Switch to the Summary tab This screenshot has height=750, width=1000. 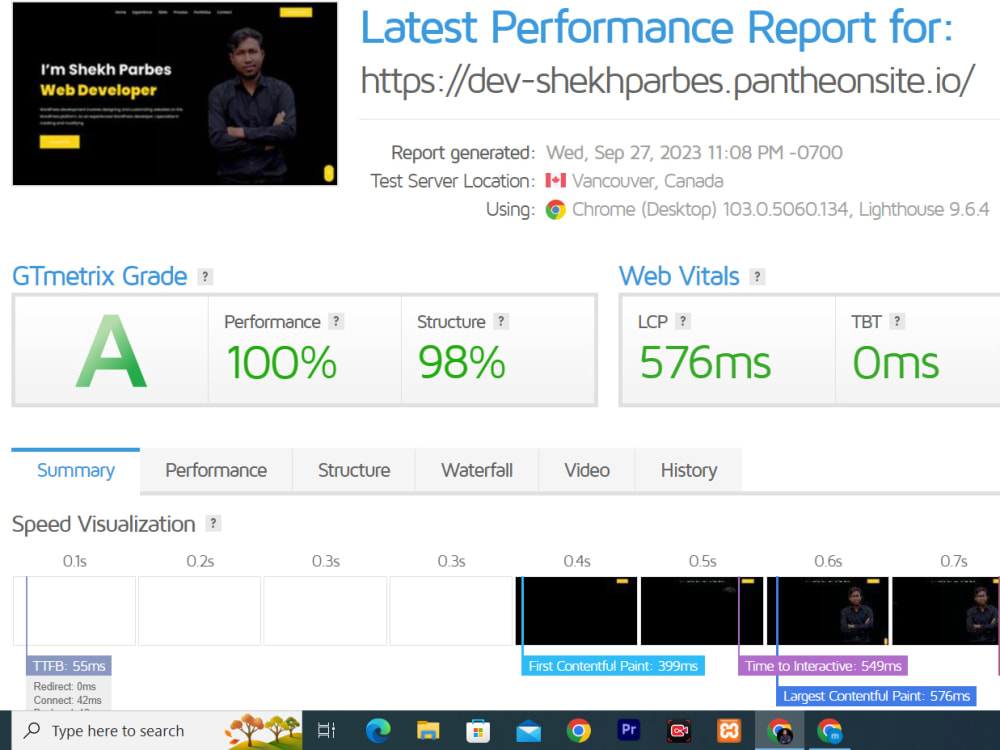click(76, 471)
